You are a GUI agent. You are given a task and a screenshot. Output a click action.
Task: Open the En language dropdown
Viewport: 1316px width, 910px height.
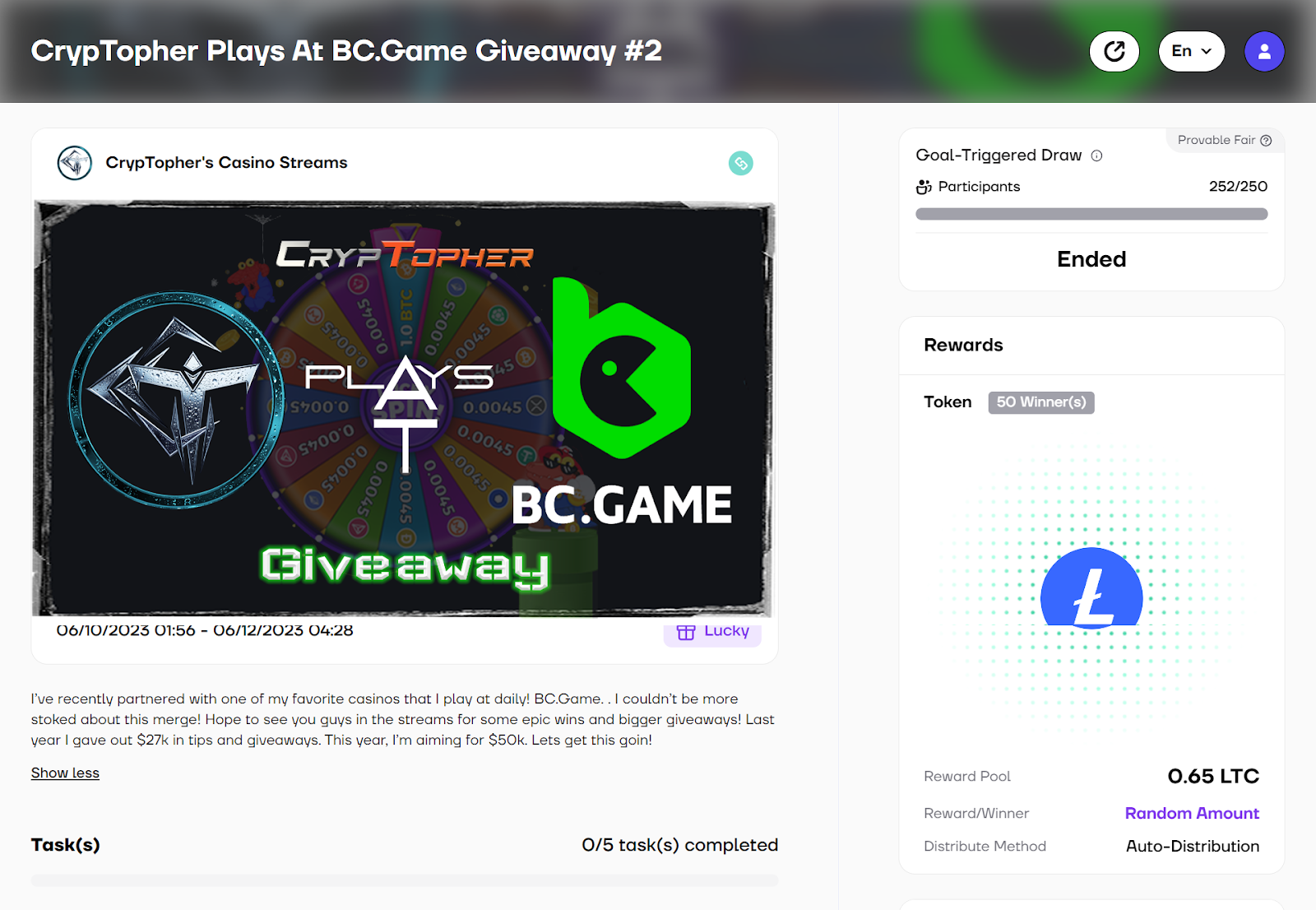(x=1191, y=52)
